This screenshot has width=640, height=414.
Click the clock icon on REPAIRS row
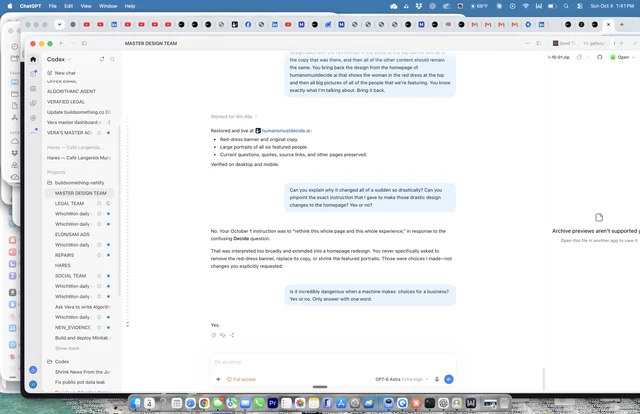99,255
